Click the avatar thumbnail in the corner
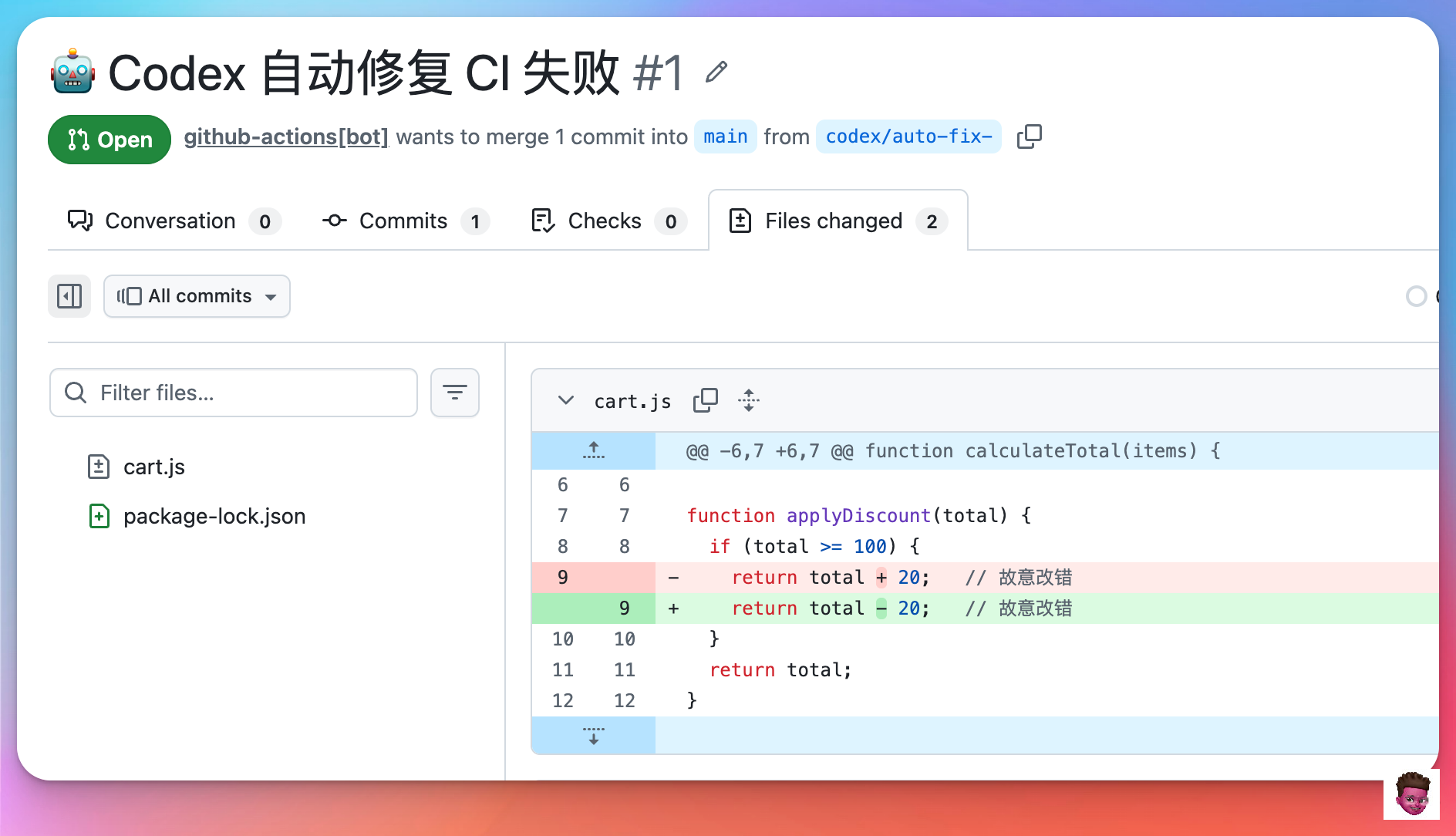 click(x=1411, y=794)
